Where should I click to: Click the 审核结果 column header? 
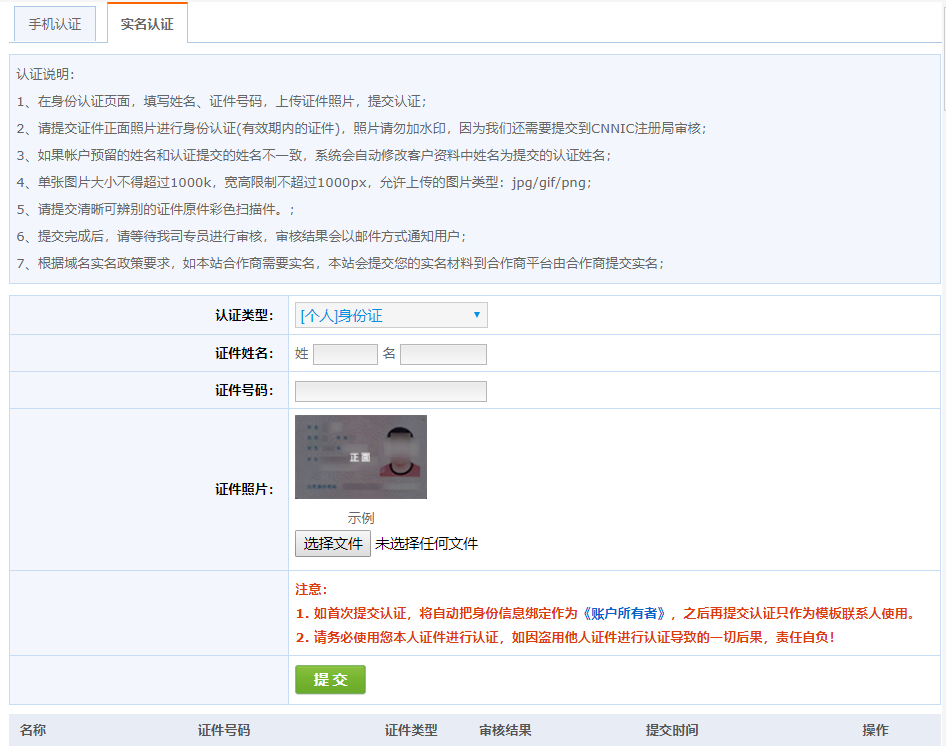[505, 730]
